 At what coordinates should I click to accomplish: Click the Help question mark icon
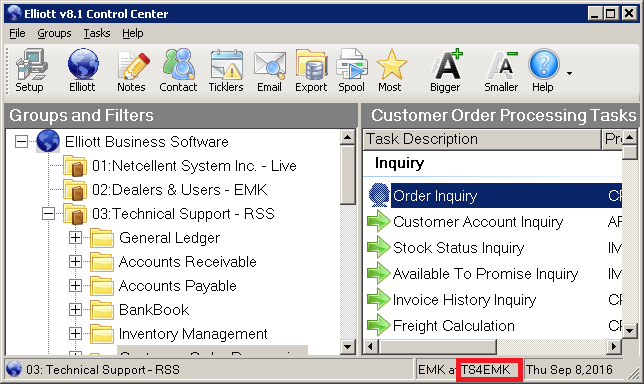click(x=543, y=70)
